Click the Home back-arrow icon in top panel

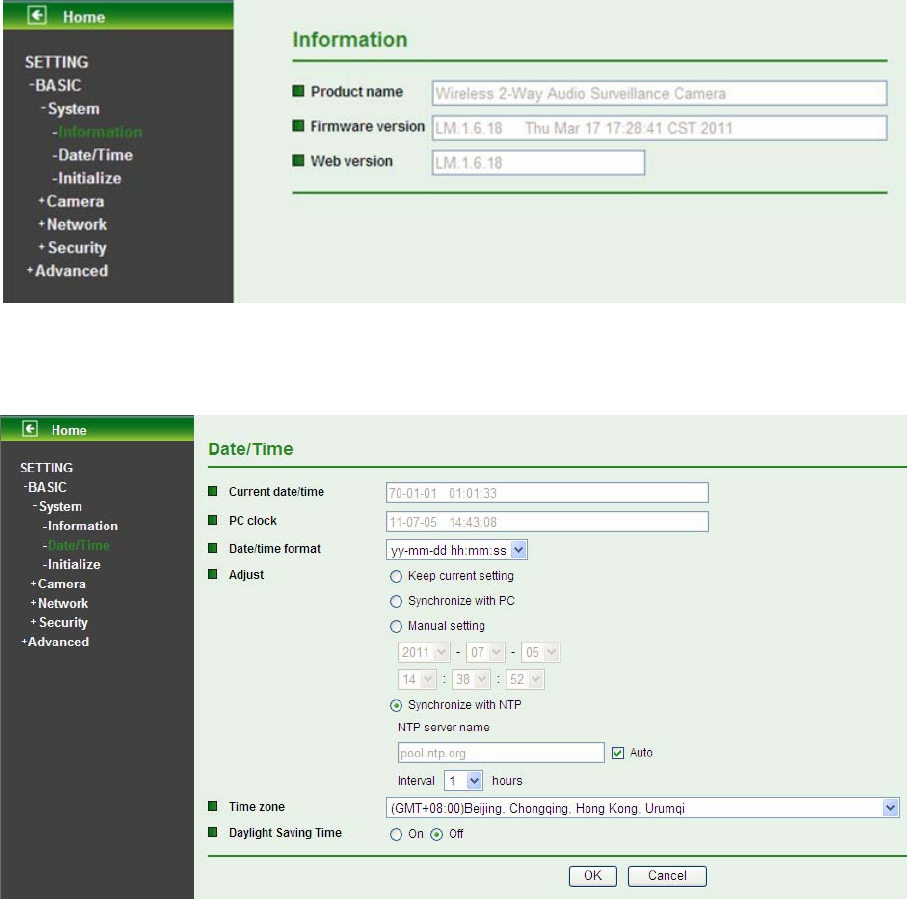45,17
